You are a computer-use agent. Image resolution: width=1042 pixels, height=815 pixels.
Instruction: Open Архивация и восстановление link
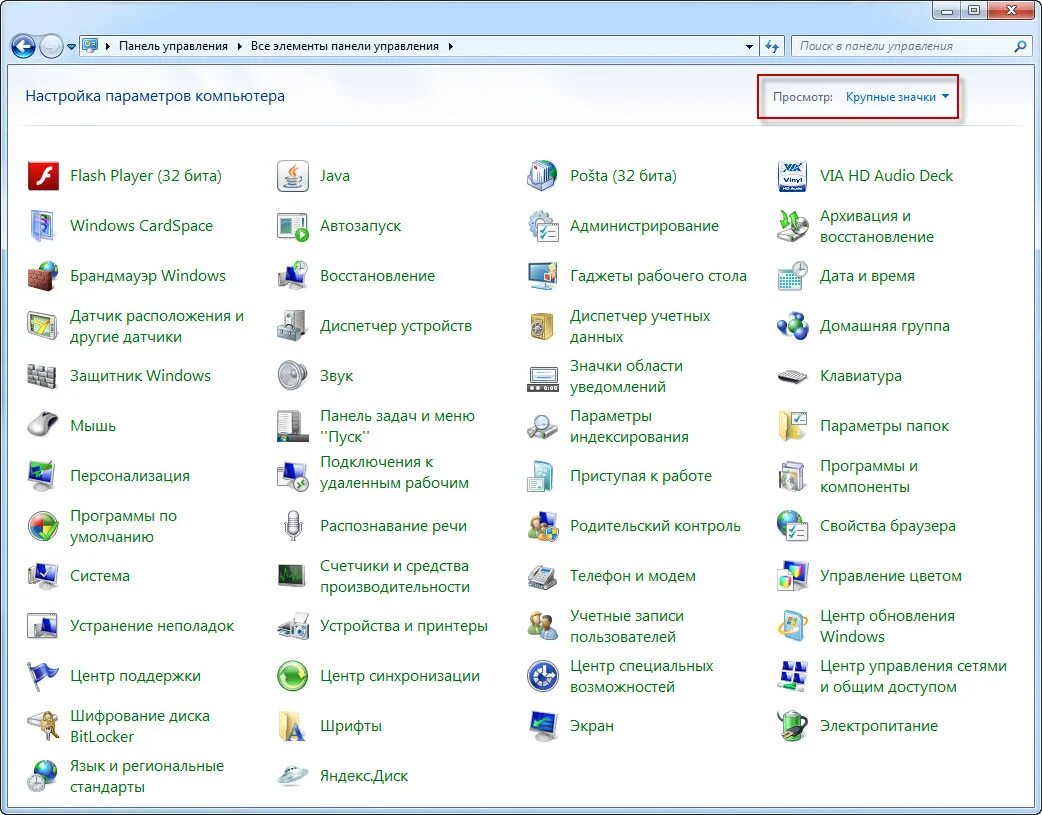click(877, 226)
